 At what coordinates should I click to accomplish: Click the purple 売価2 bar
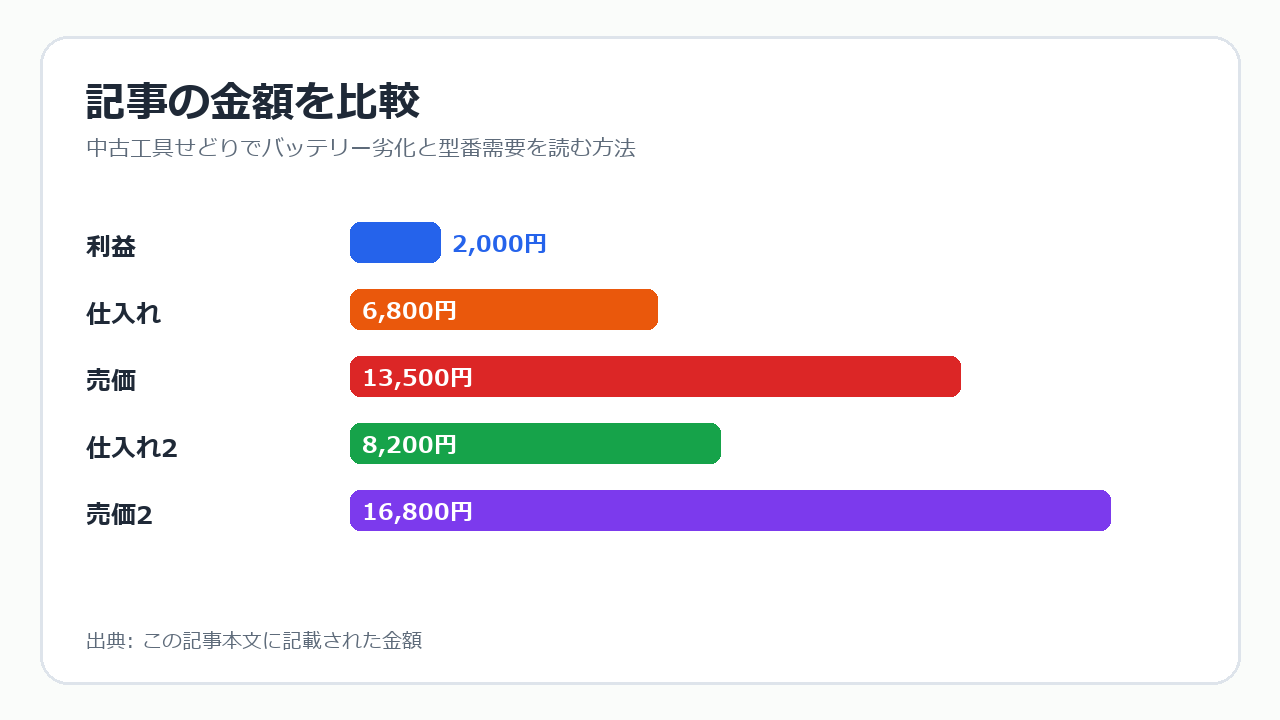click(x=730, y=511)
